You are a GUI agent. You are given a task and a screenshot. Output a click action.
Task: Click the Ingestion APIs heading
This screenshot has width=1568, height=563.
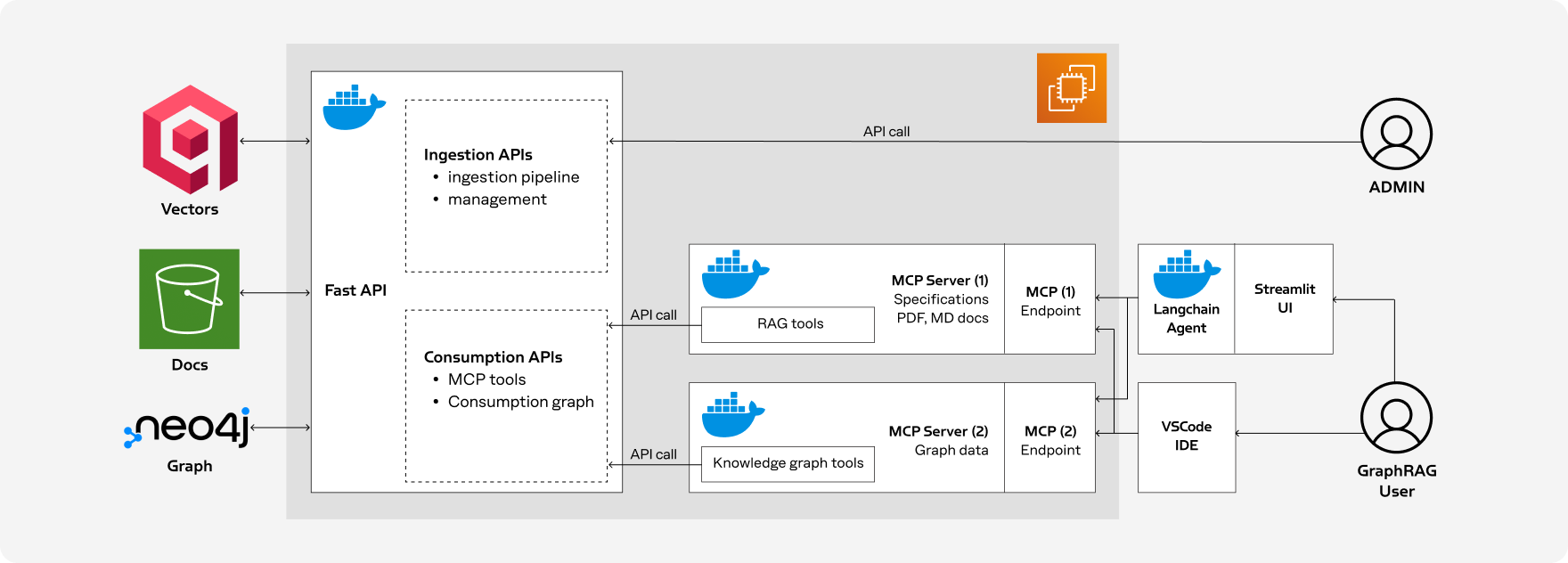478,154
